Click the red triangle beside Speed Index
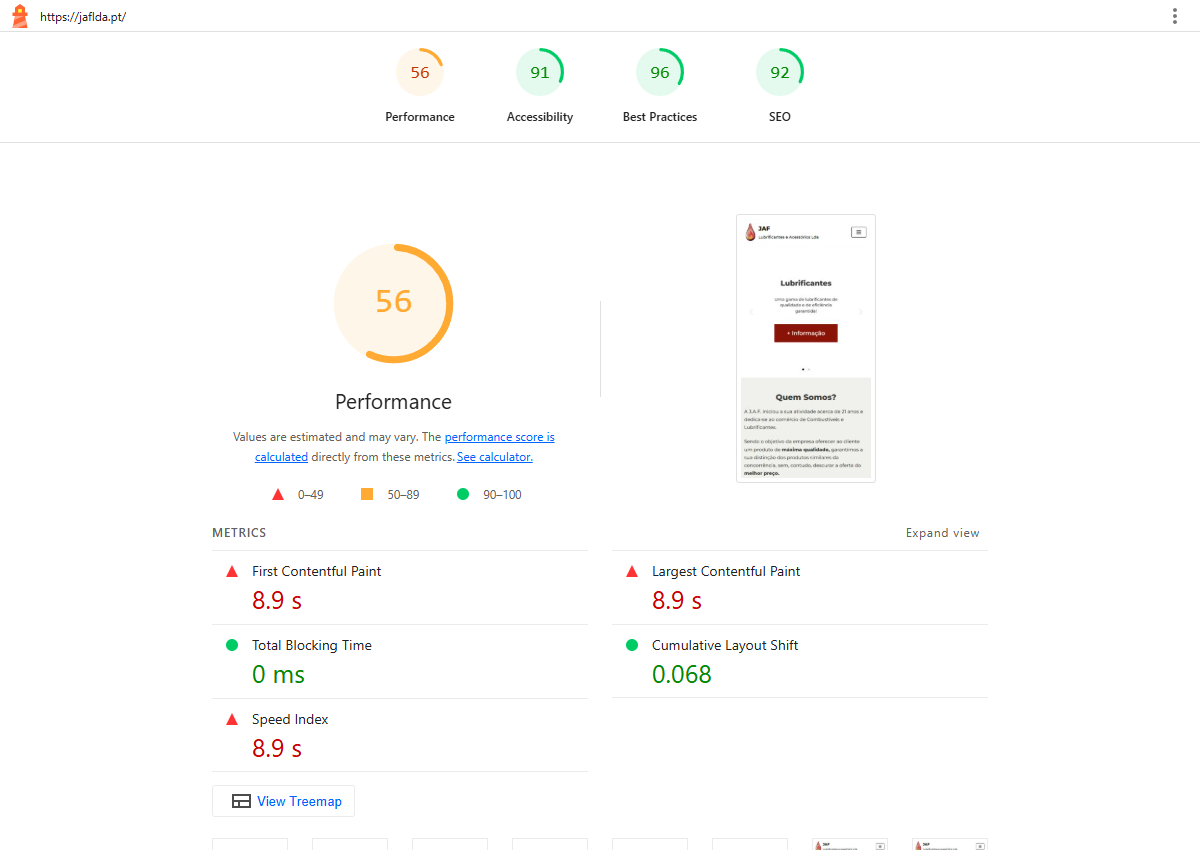The height and width of the screenshot is (850, 1200). click(232, 719)
